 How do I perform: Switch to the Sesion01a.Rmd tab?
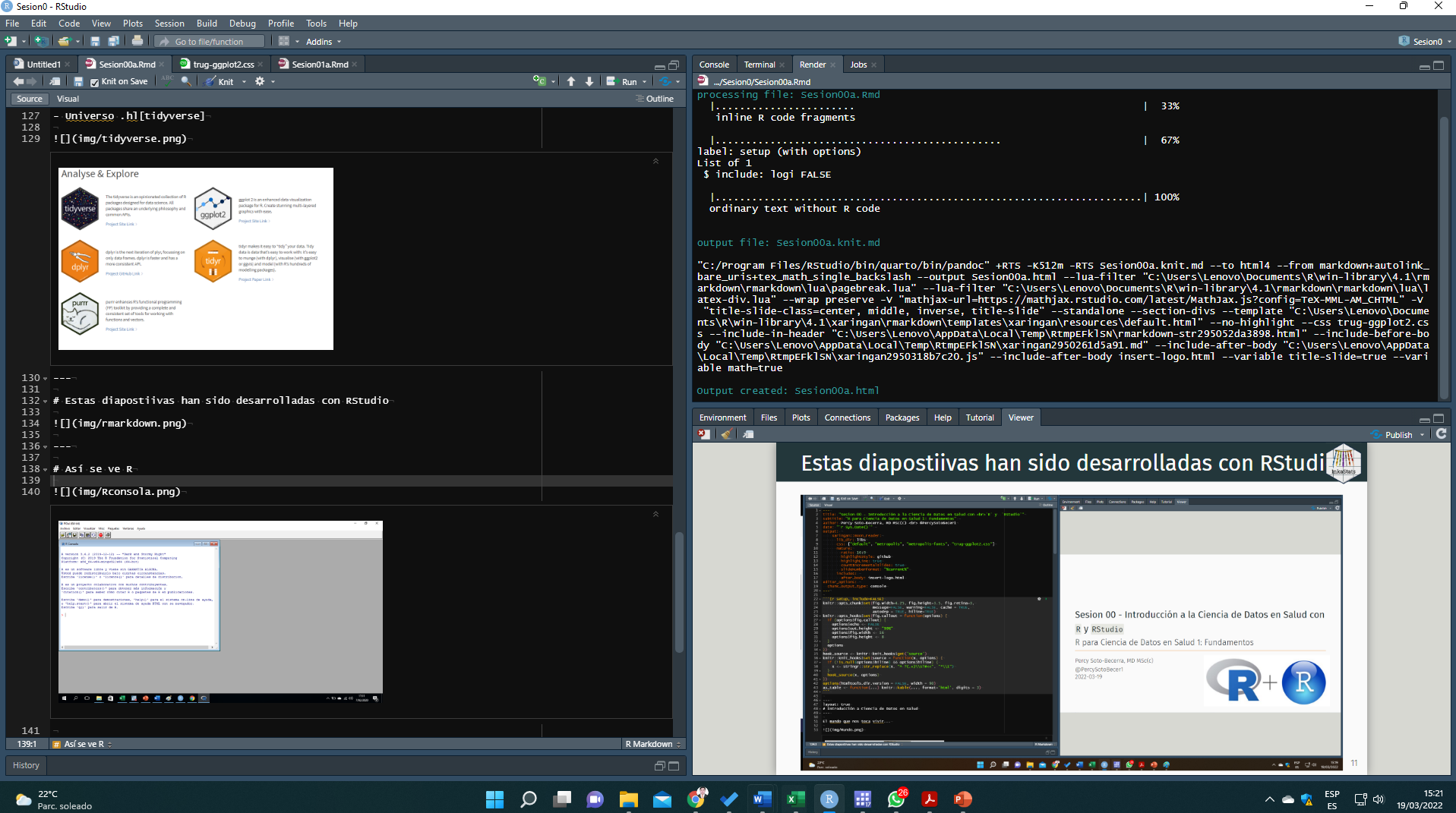click(x=319, y=65)
